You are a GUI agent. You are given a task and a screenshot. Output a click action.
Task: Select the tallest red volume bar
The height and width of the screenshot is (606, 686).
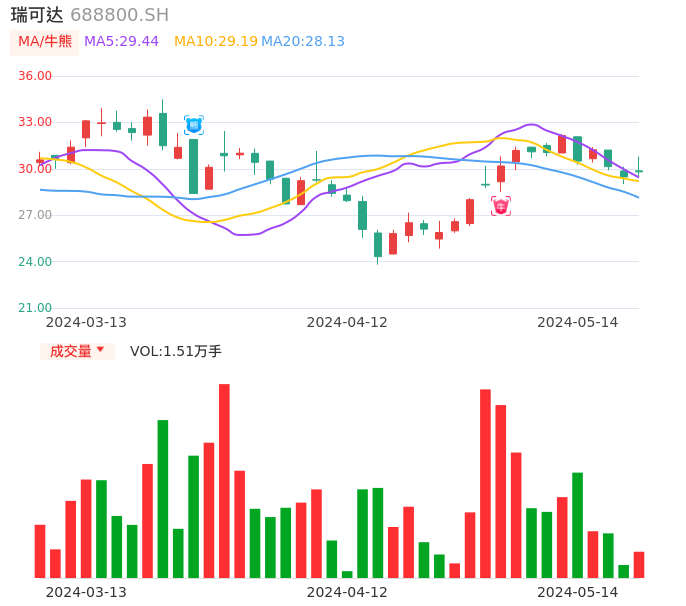point(224,480)
